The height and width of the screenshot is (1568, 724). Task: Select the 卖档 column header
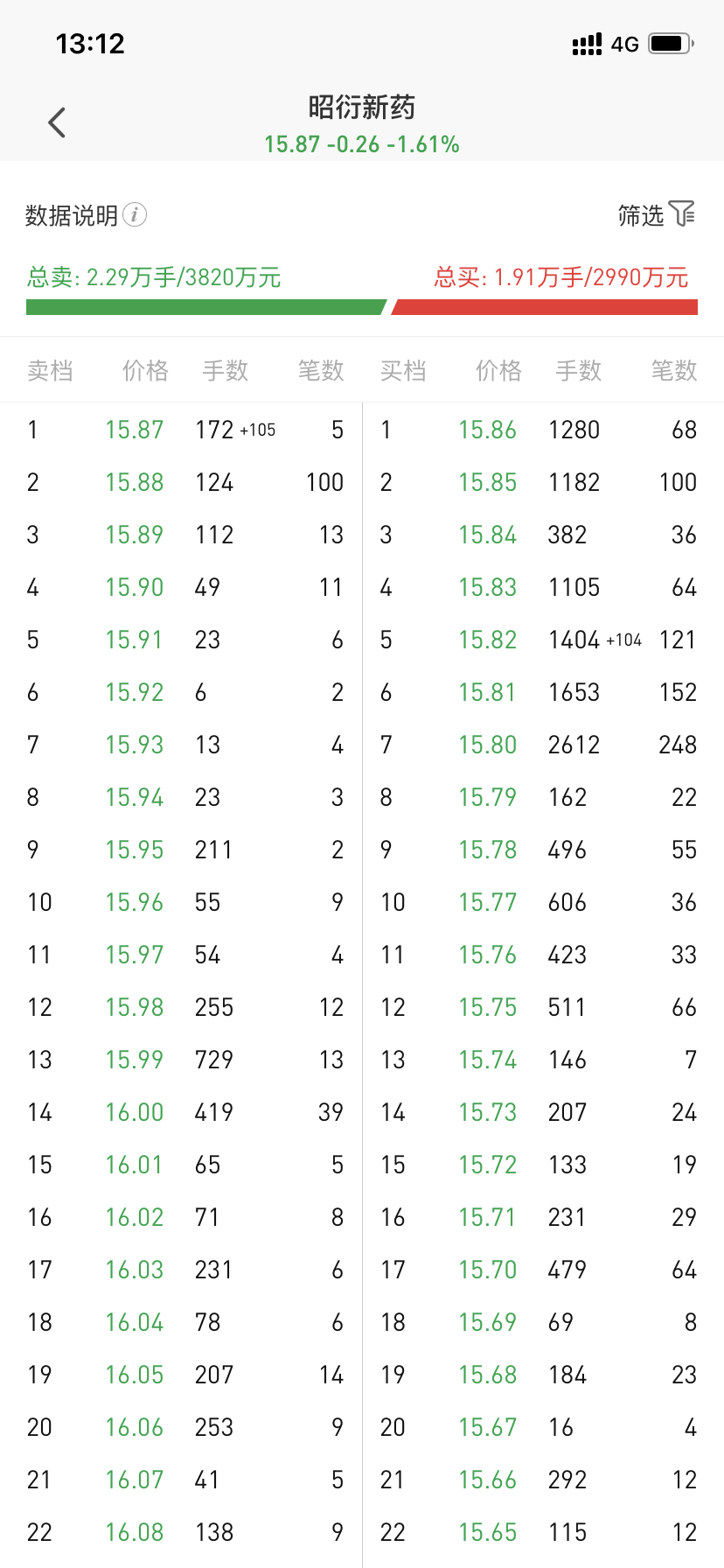tap(50, 371)
